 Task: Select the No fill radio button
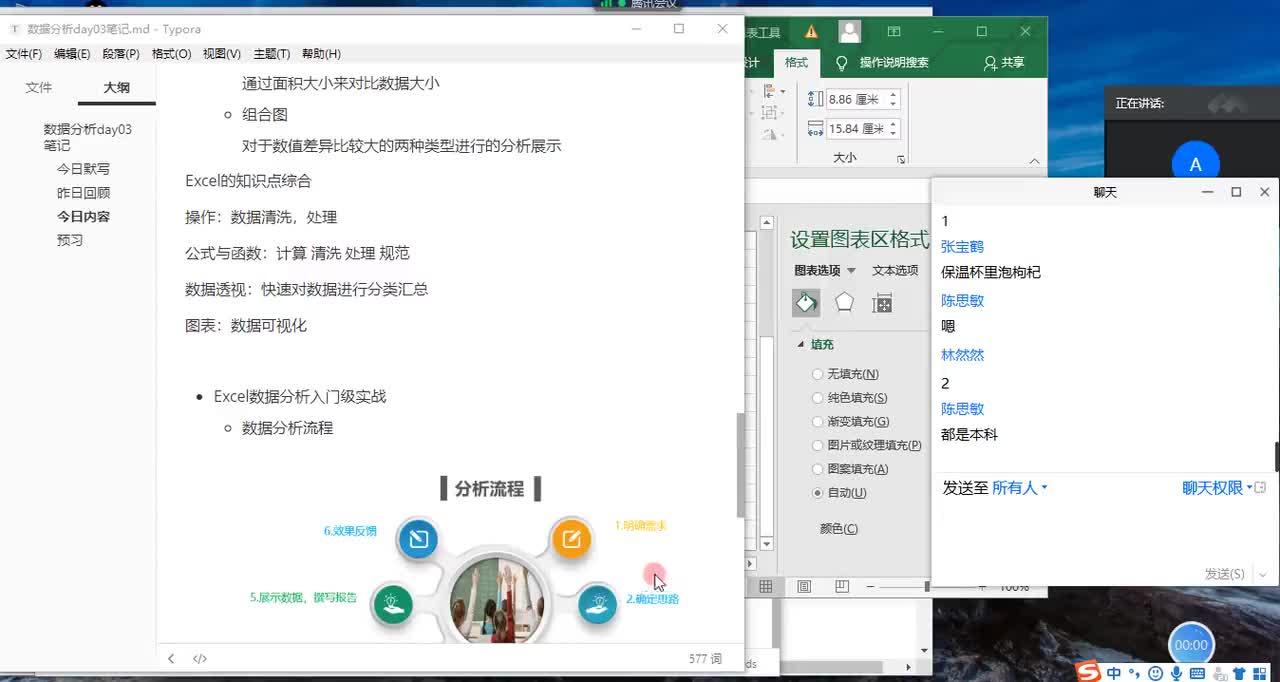point(818,374)
